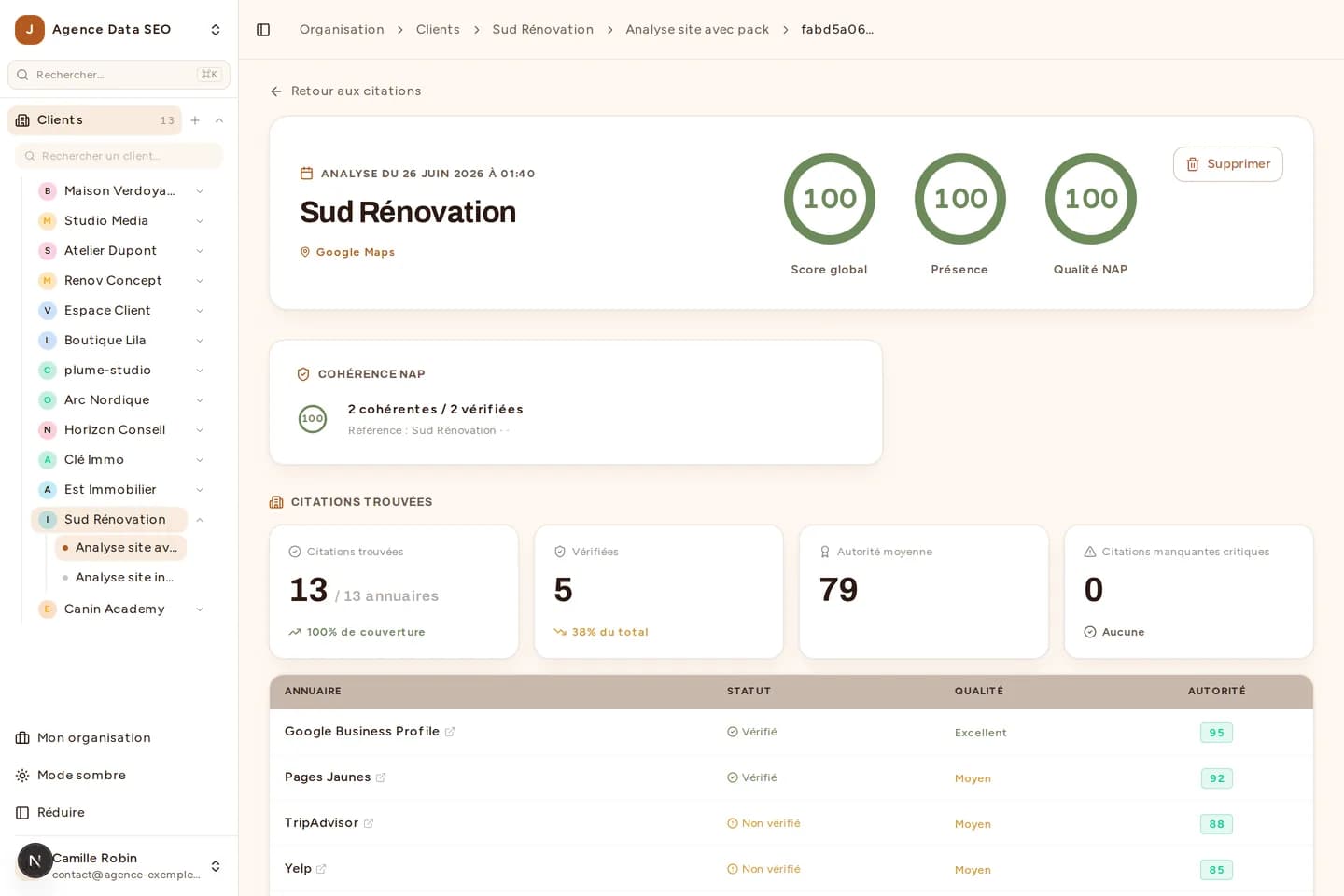Click the Citations manquantes warning icon
This screenshot has width=1344, height=896.
click(x=1090, y=552)
